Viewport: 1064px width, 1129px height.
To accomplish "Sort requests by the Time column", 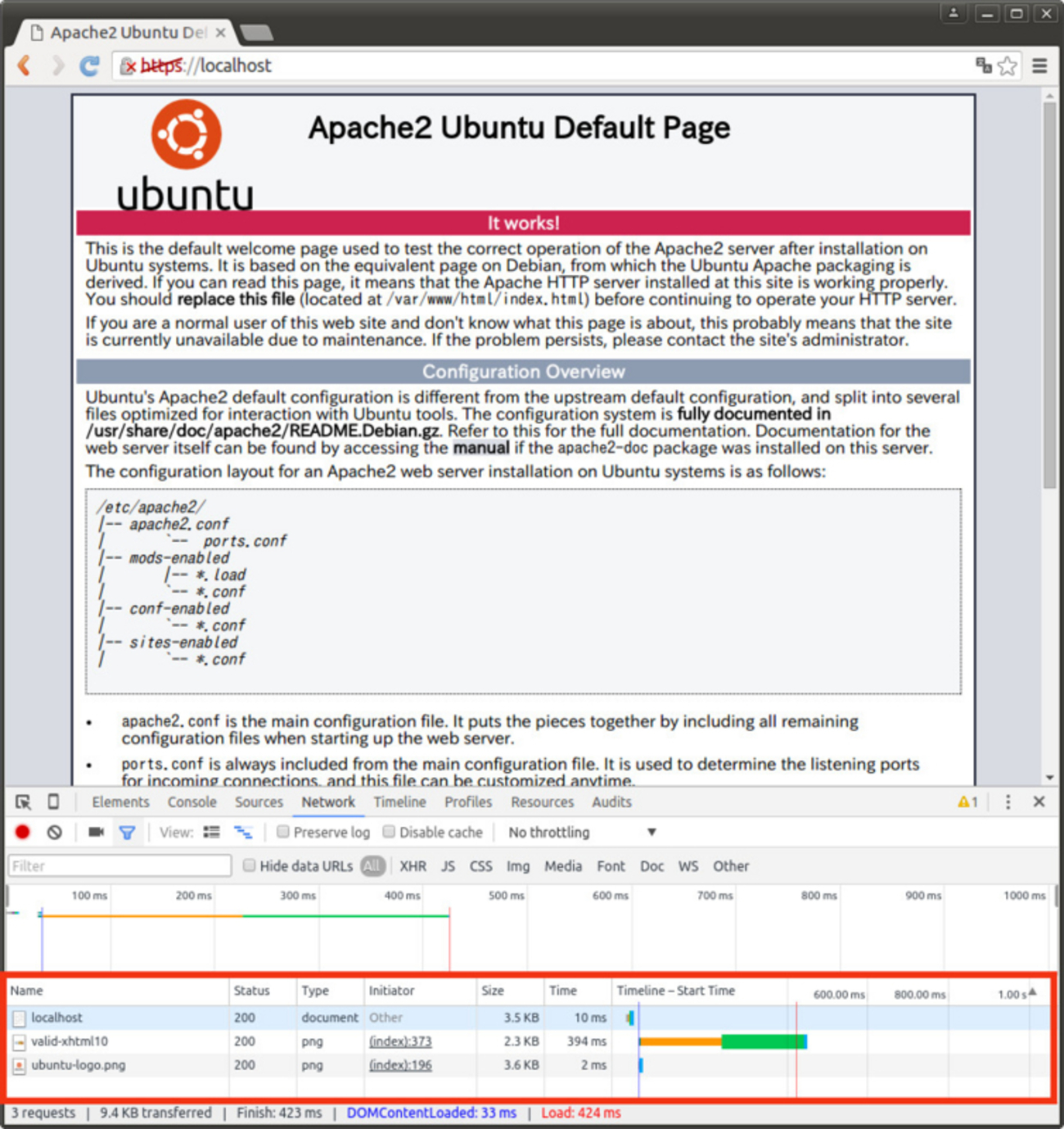I will 578,991.
